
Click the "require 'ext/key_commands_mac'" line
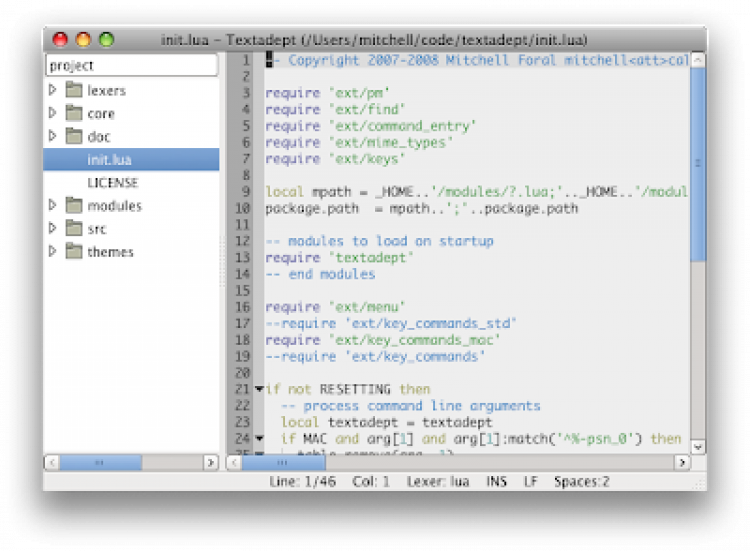pyautogui.click(x=383, y=340)
